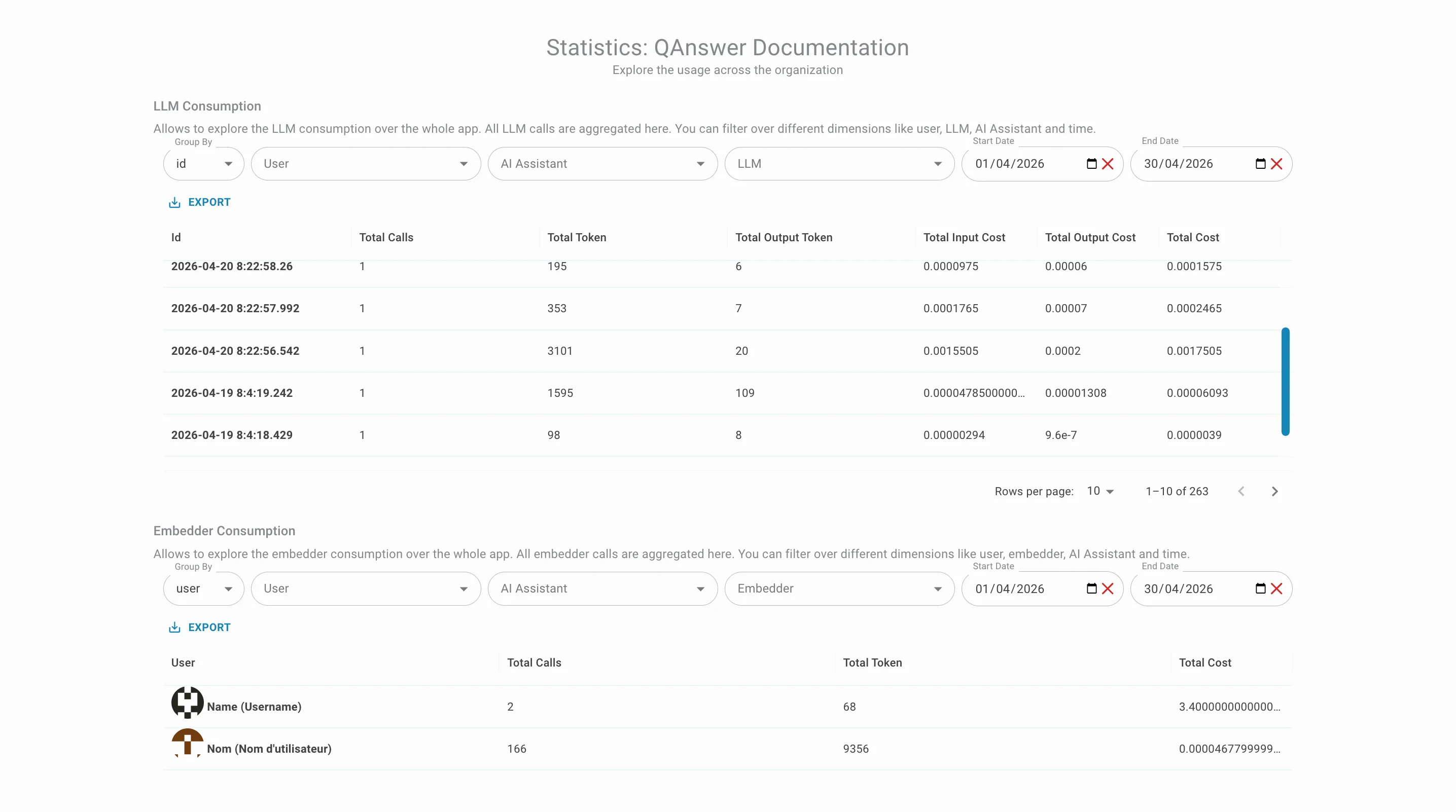Open Embedder Start Date calendar picker icon
1456x812 pixels.
coord(1091,589)
